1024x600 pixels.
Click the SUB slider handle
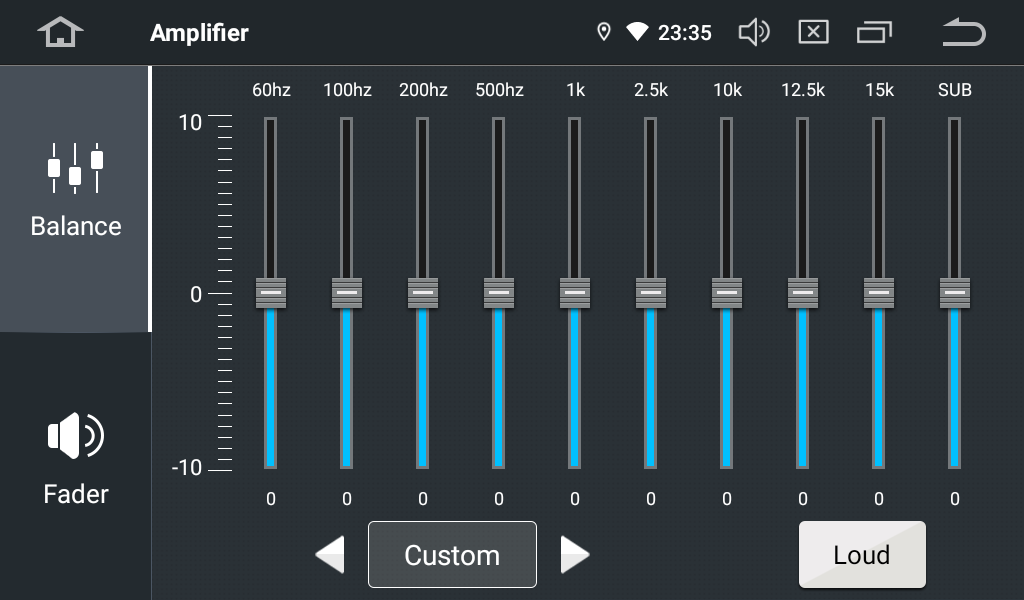(x=955, y=293)
